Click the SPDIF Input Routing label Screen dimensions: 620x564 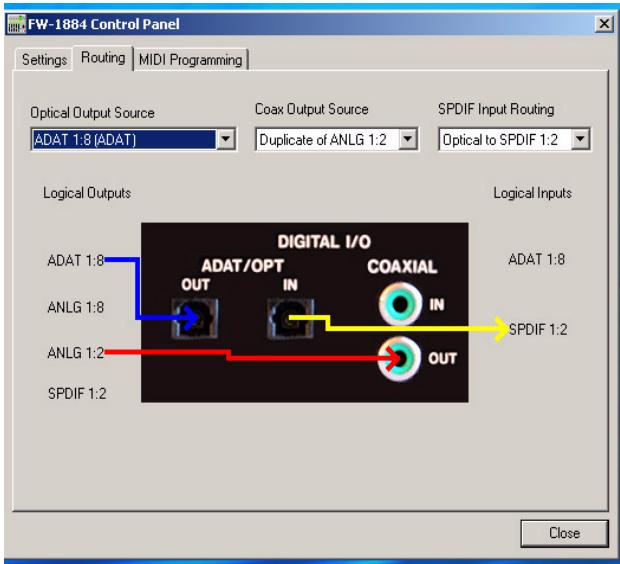[496, 109]
